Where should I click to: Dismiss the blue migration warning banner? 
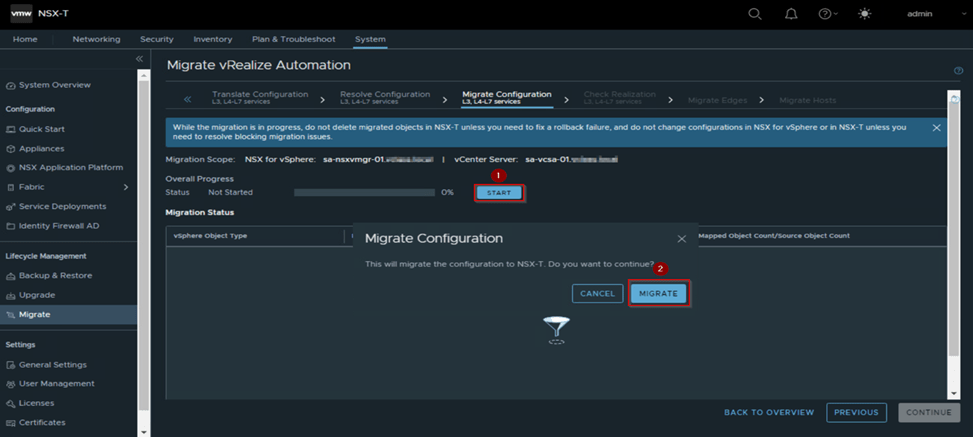point(936,128)
